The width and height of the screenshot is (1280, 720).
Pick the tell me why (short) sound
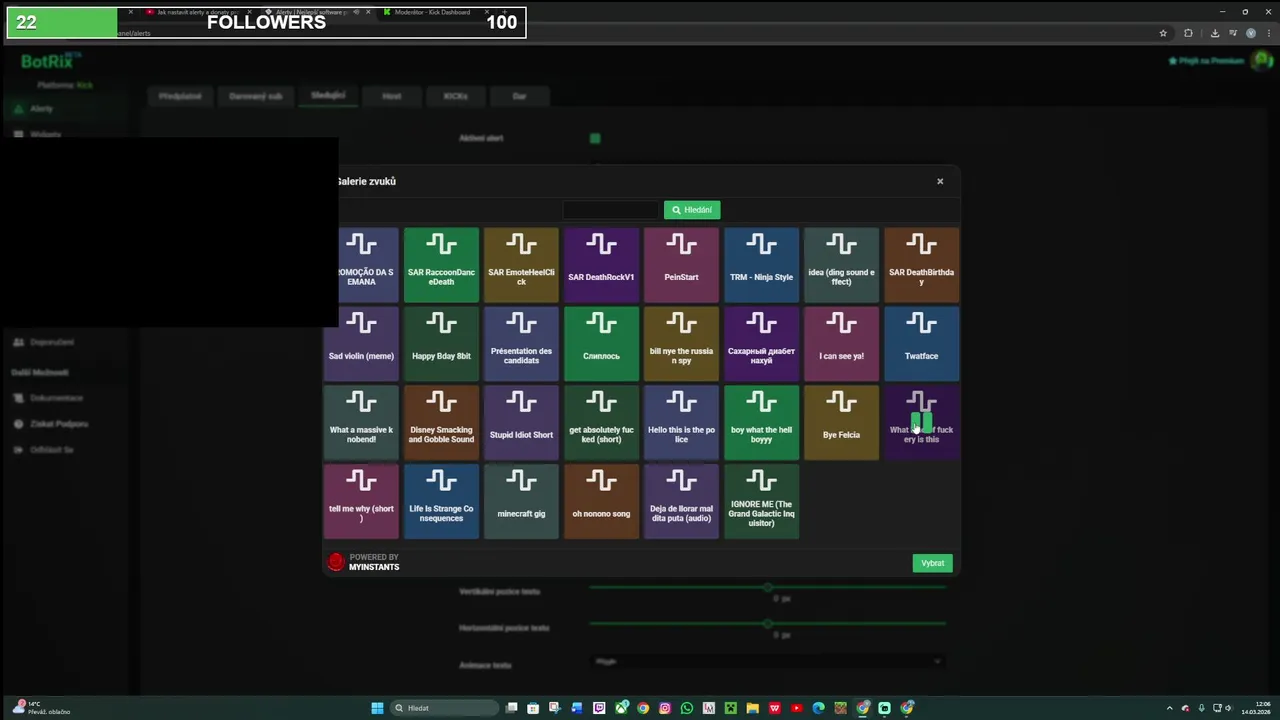tap(361, 502)
